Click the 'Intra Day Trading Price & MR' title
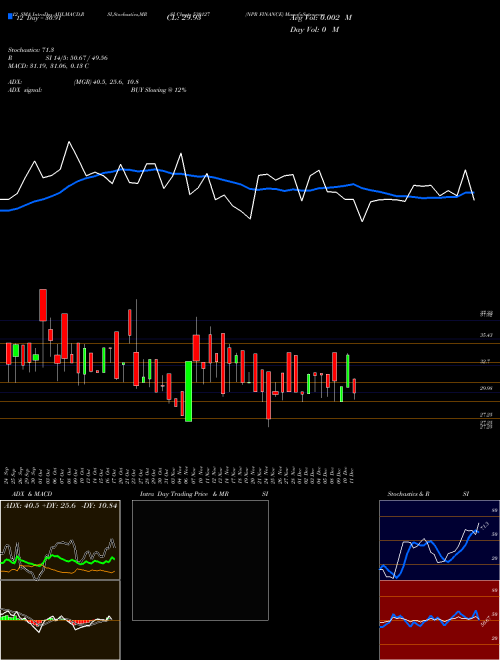This screenshot has height=660, width=500. click(x=185, y=494)
